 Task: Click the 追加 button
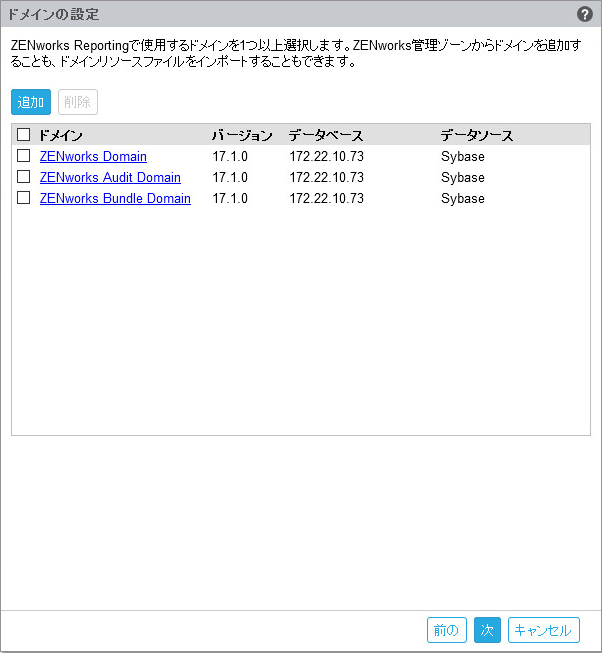(31, 102)
